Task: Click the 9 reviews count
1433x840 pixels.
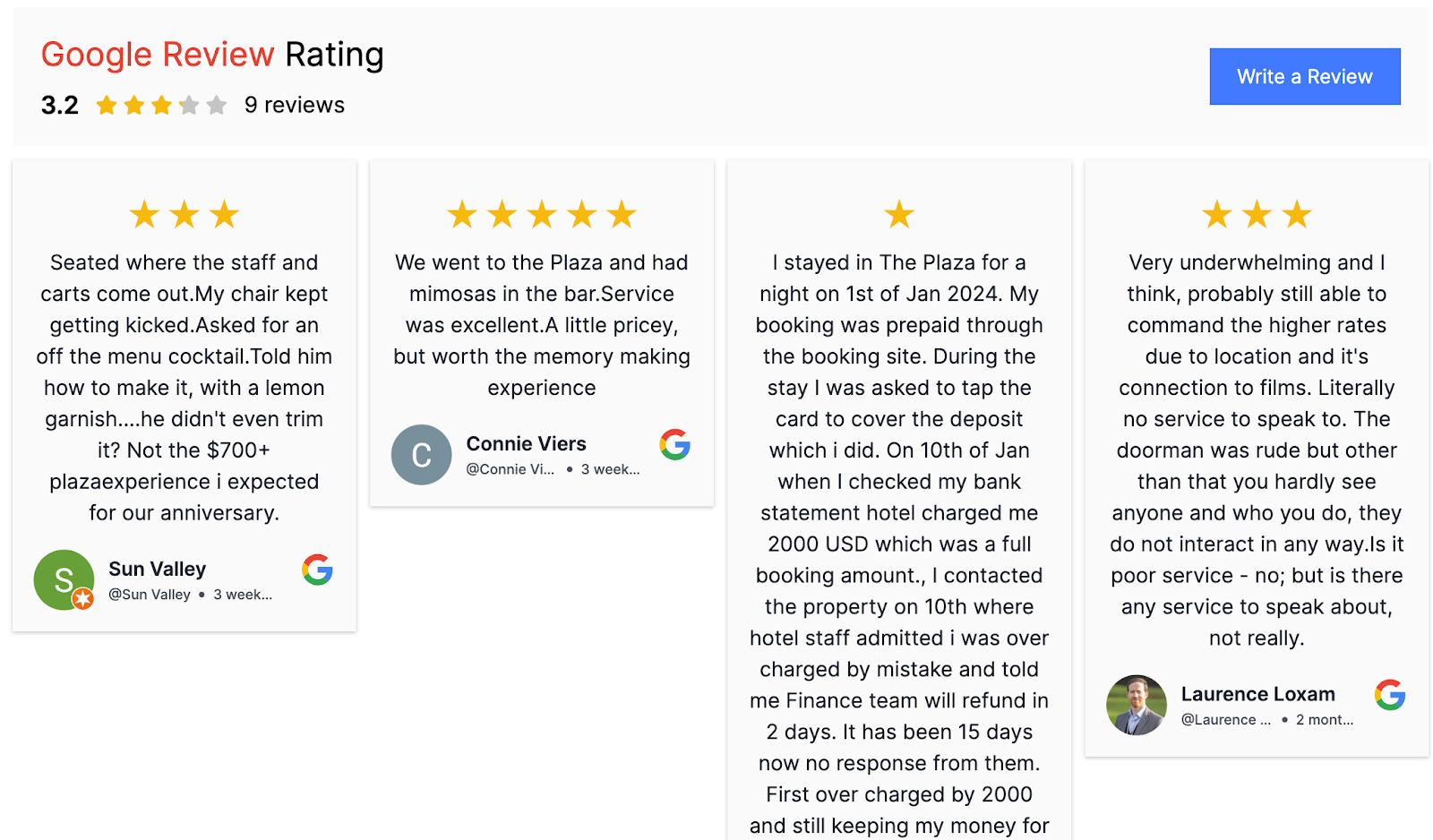Action: [x=295, y=106]
